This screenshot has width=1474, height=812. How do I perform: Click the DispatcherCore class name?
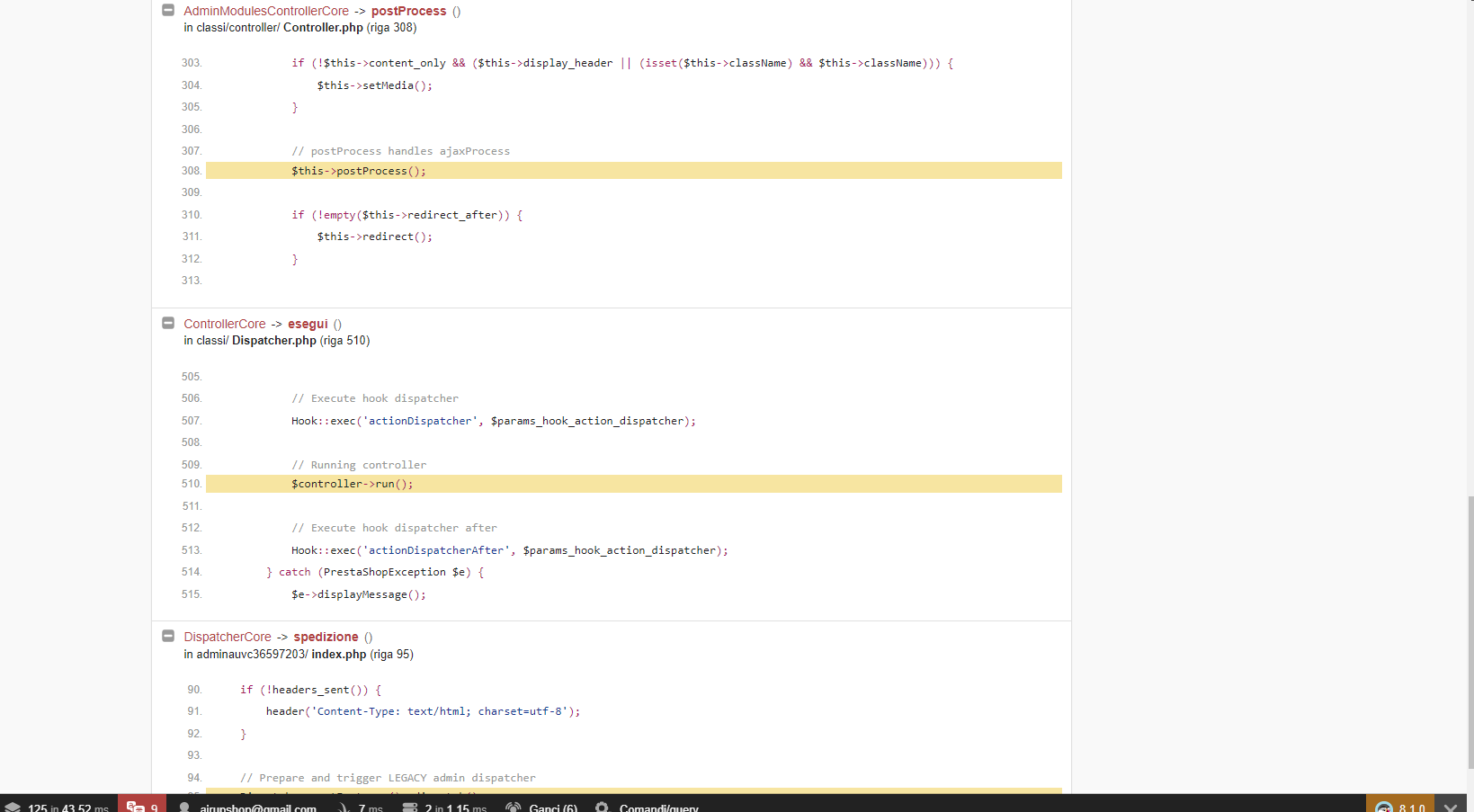tap(228, 637)
